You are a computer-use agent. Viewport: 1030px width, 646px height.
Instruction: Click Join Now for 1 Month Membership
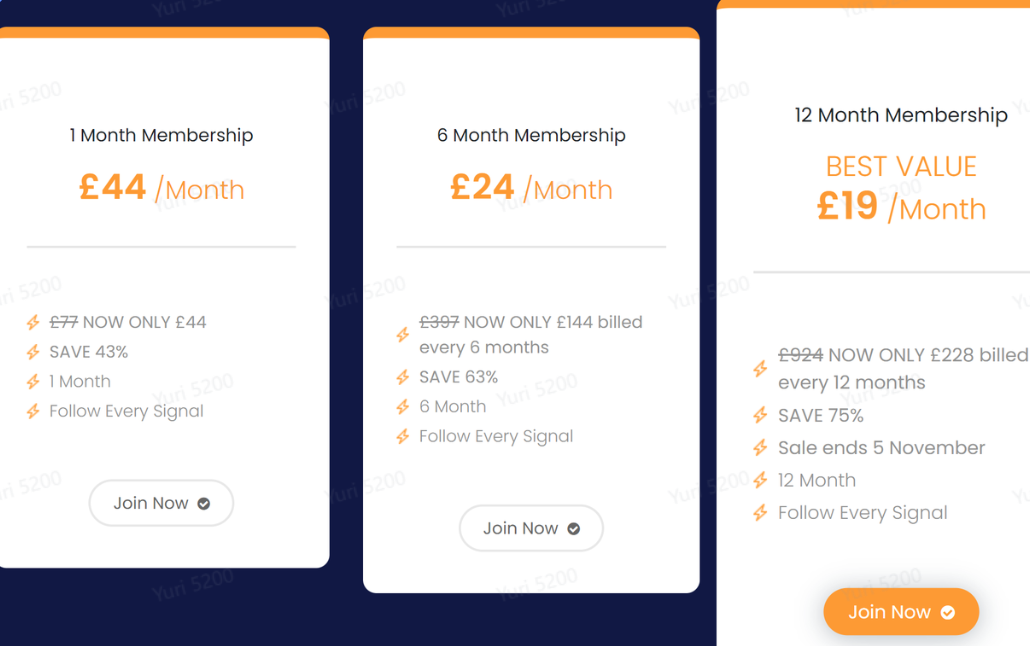click(161, 503)
